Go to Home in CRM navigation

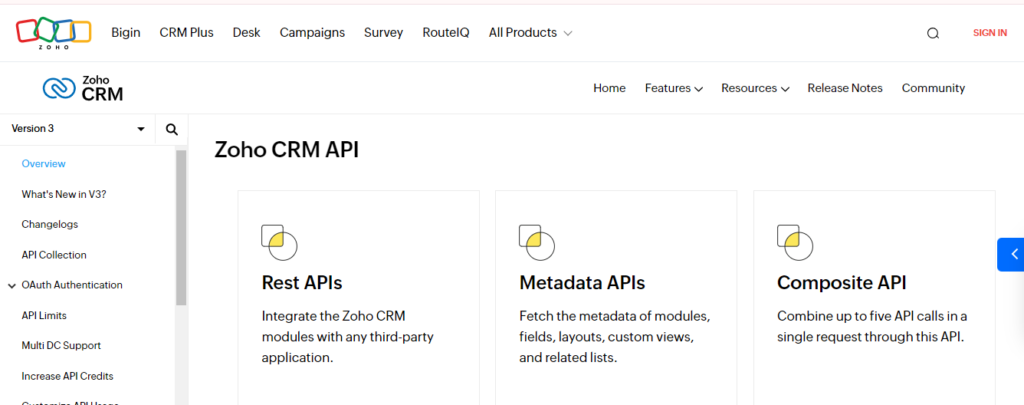tap(609, 88)
